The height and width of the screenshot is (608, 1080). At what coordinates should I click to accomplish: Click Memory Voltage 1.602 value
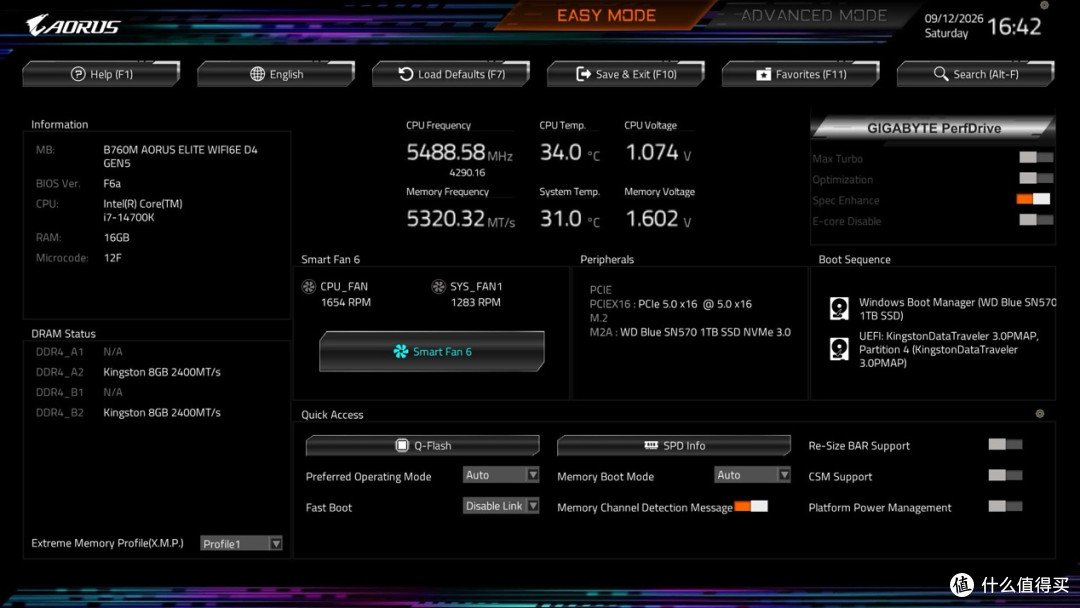pyautogui.click(x=658, y=219)
